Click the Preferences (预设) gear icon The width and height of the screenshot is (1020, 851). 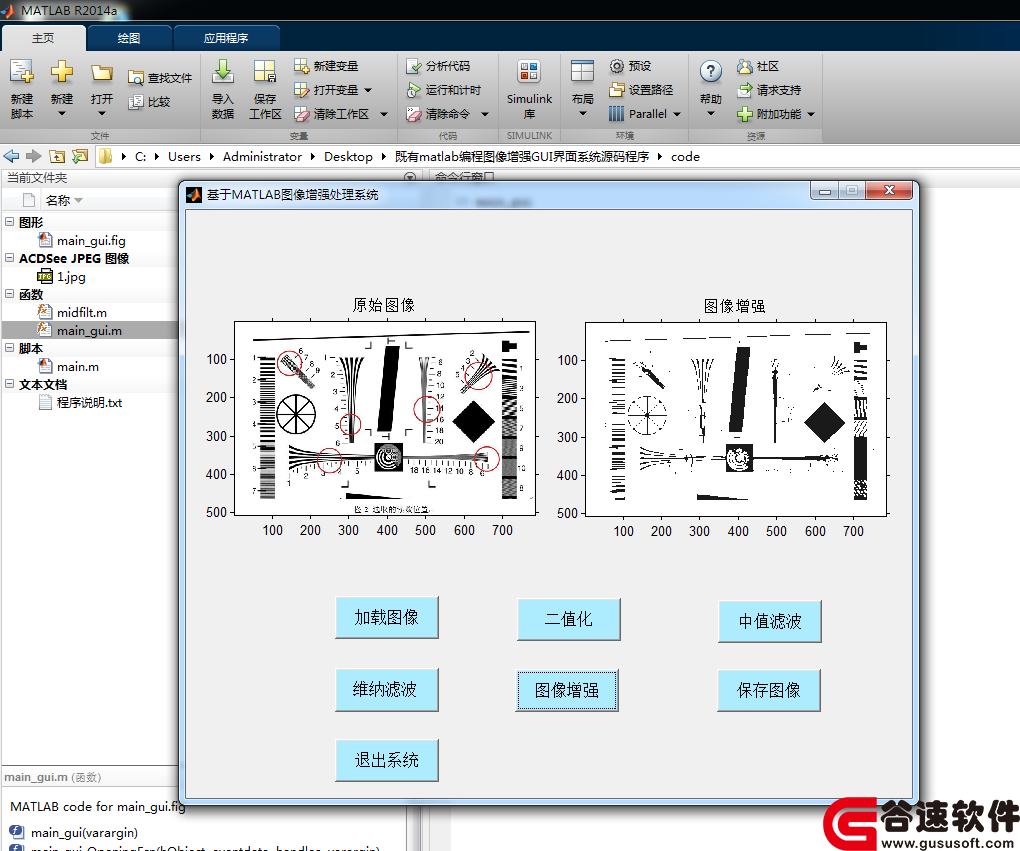(617, 66)
